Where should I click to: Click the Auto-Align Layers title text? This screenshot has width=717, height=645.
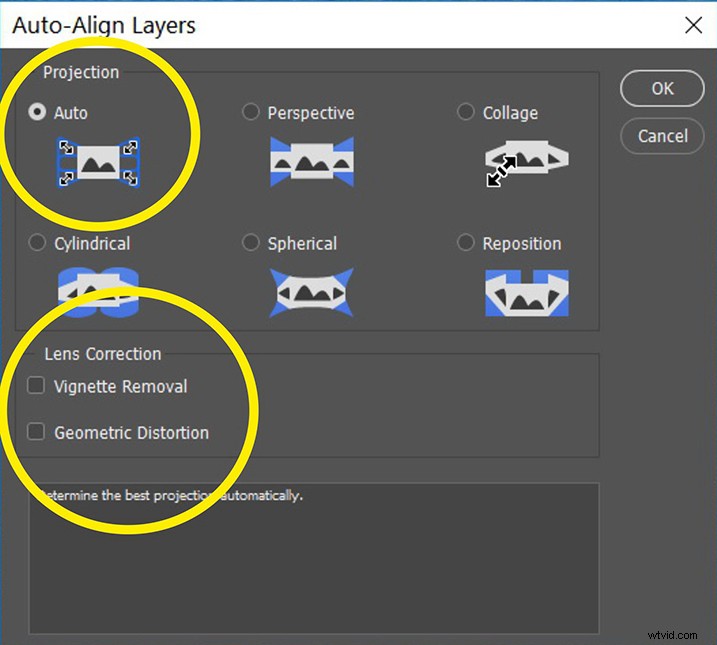(104, 26)
